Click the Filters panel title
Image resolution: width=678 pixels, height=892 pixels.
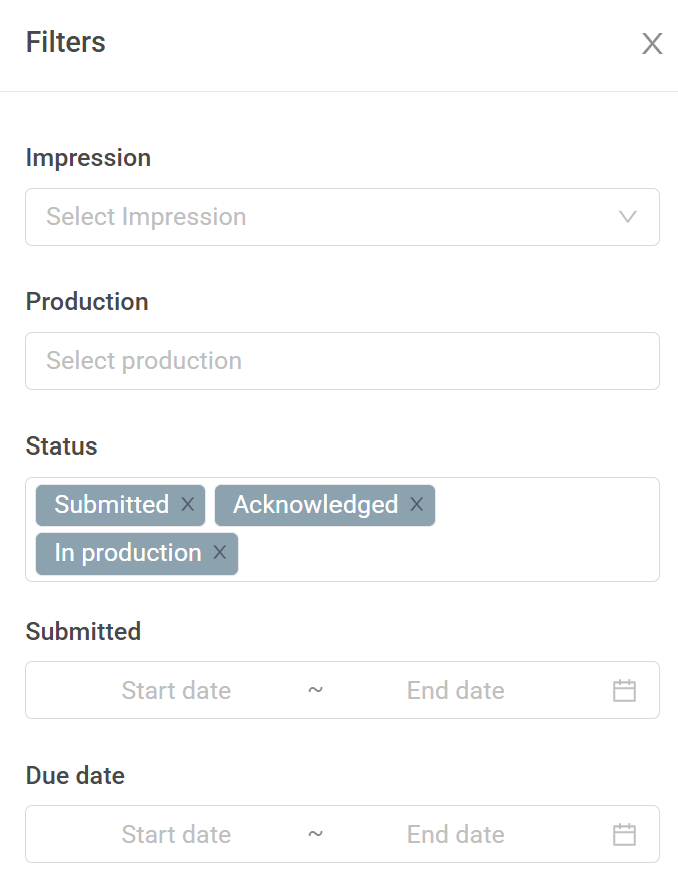pyautogui.click(x=65, y=43)
